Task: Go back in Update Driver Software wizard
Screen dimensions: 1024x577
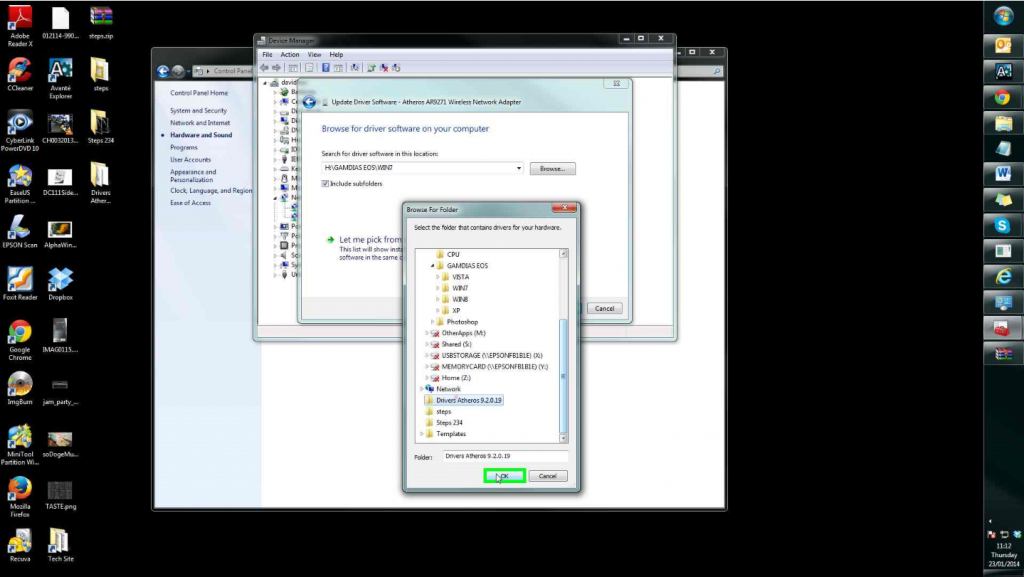Action: [310, 102]
